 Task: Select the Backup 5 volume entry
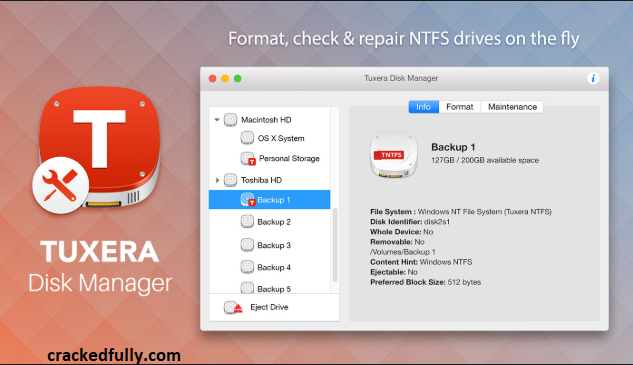[x=269, y=288]
